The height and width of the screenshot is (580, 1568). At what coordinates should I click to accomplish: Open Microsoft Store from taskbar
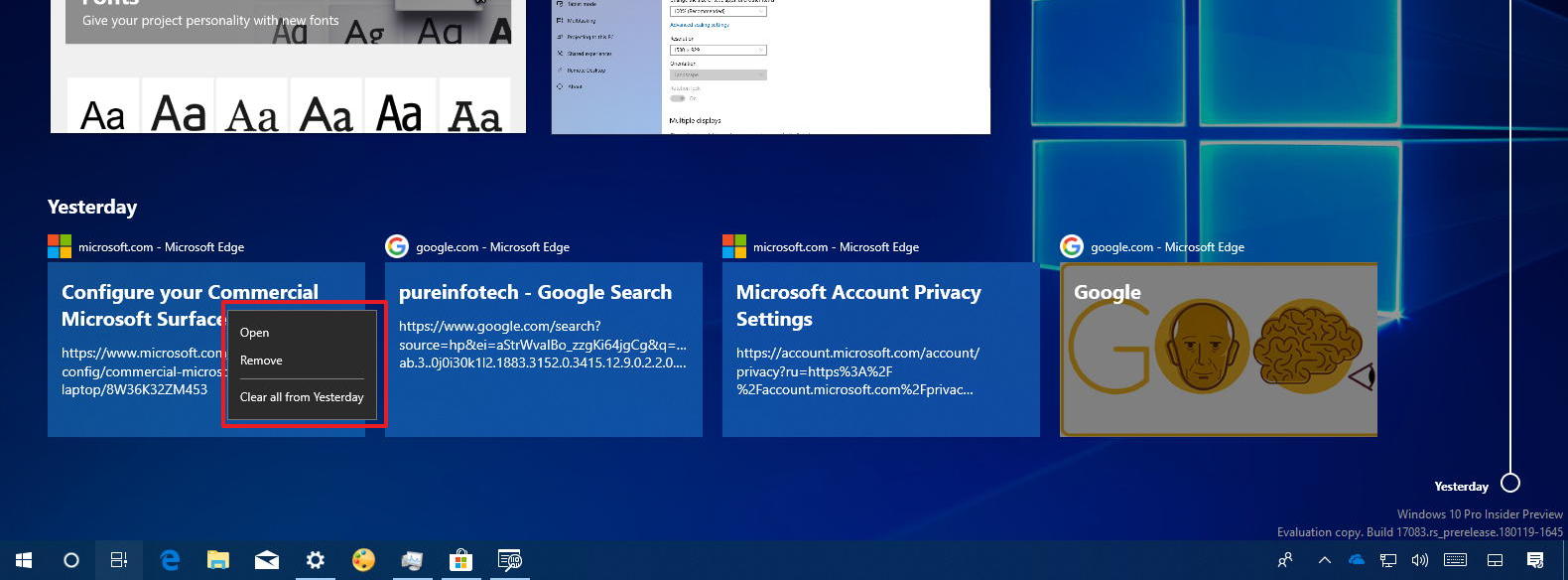(x=460, y=560)
